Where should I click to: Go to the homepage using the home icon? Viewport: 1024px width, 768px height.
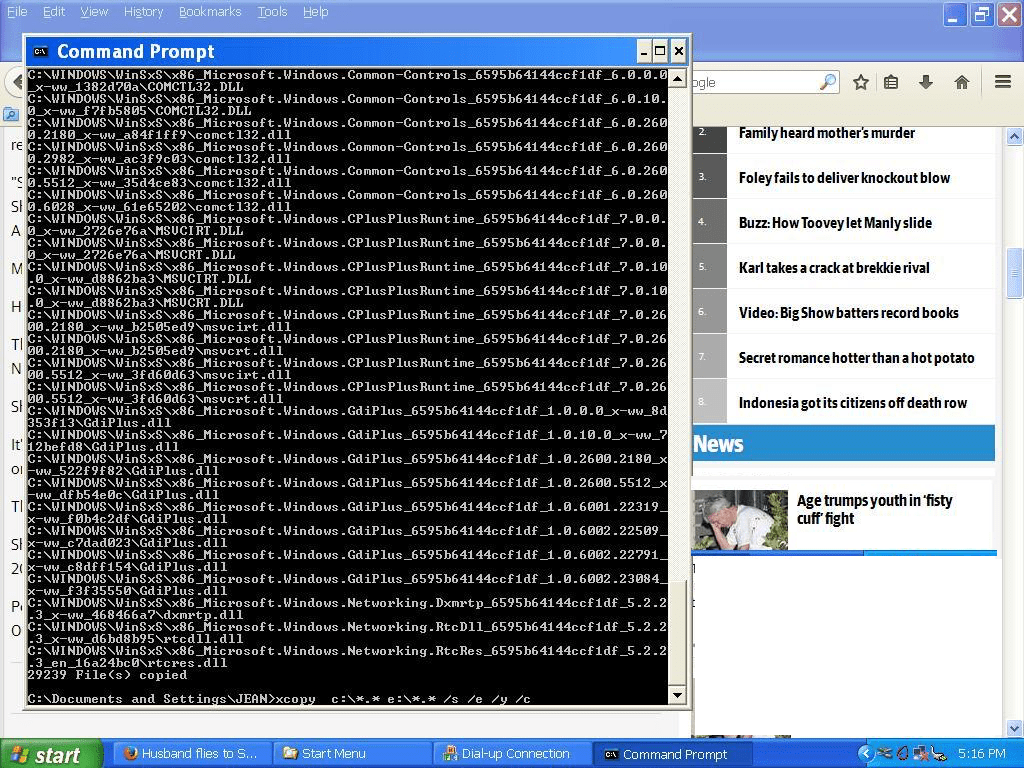click(x=963, y=82)
